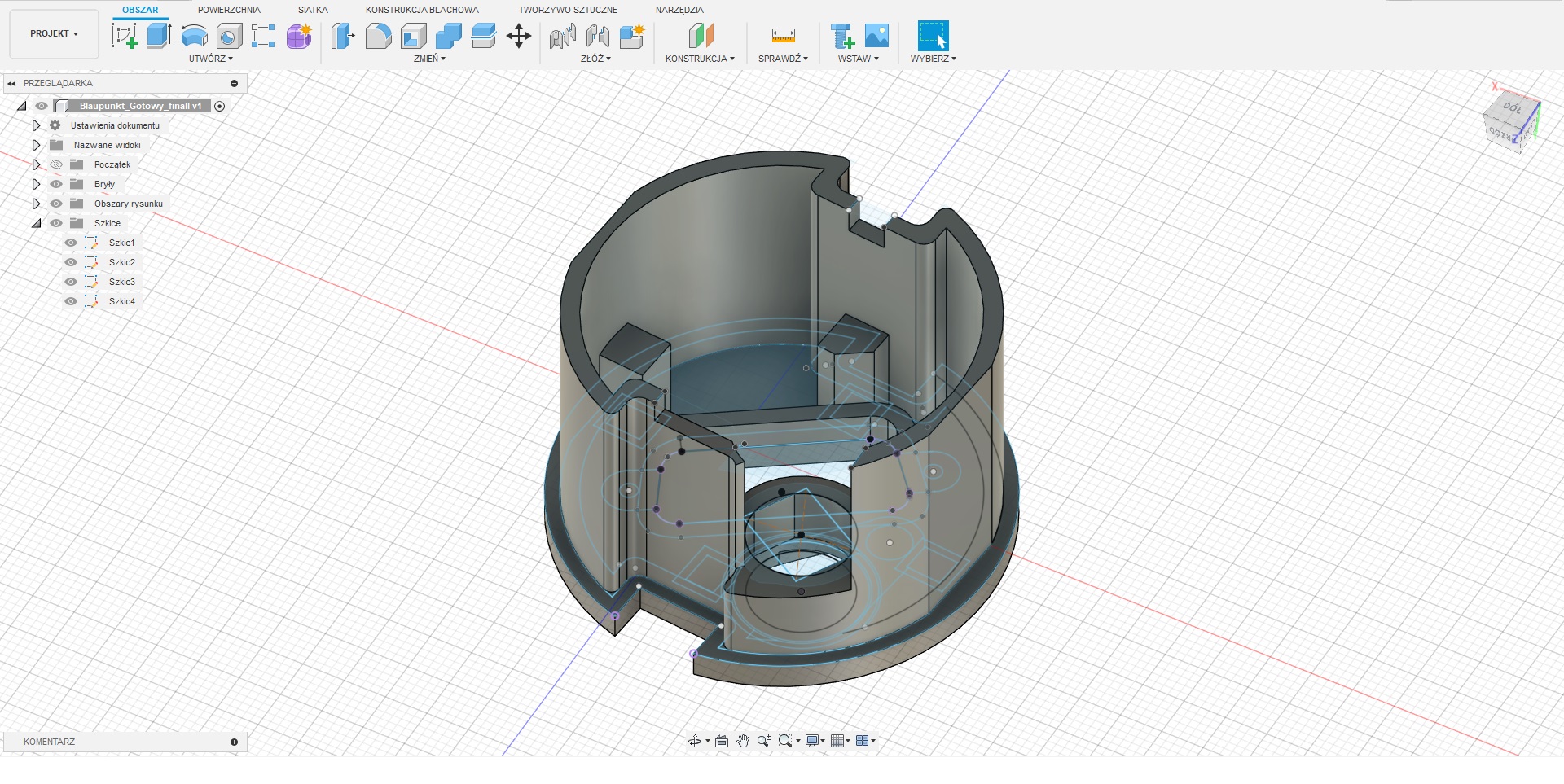This screenshot has height=784, width=1564.
Task: Select the Revolve tool
Action: (x=194, y=36)
